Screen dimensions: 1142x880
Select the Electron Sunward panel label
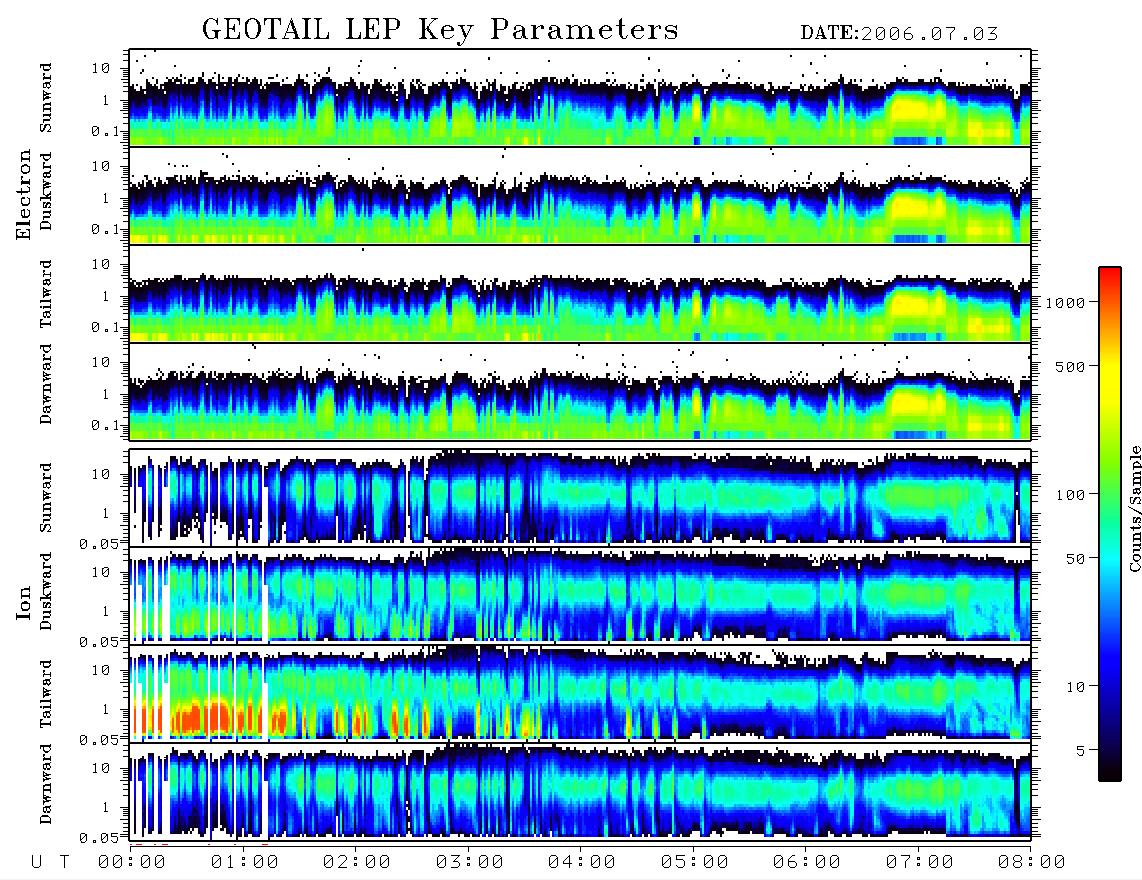pyautogui.click(x=46, y=97)
